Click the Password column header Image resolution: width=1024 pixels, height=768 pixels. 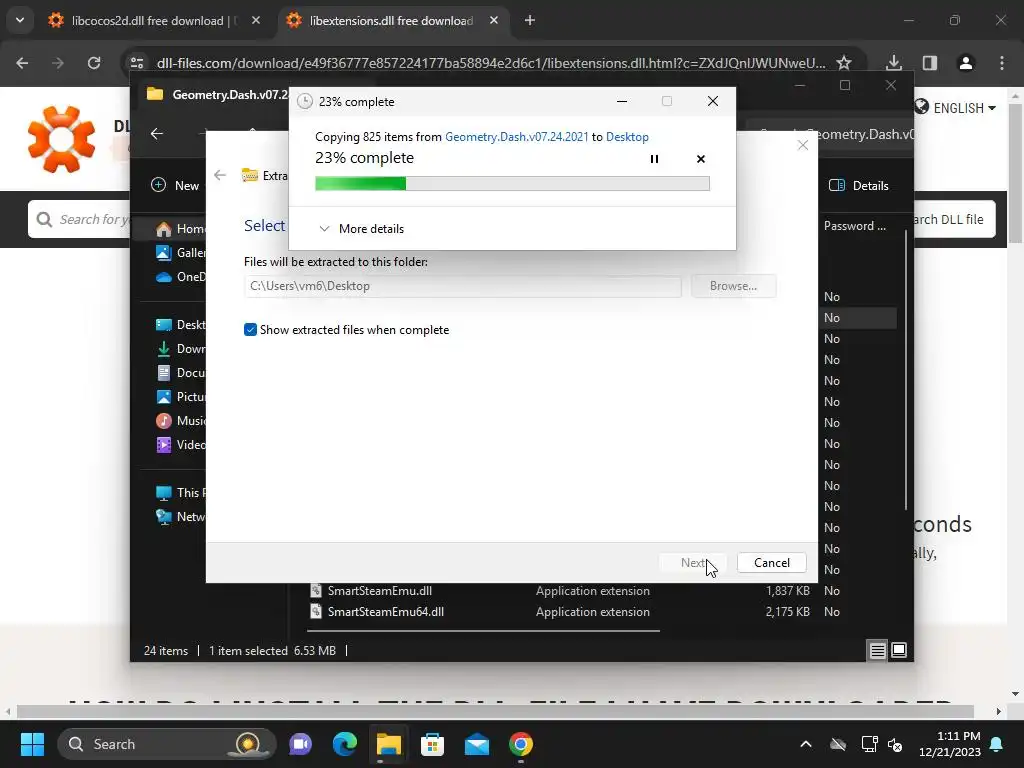coord(854,226)
